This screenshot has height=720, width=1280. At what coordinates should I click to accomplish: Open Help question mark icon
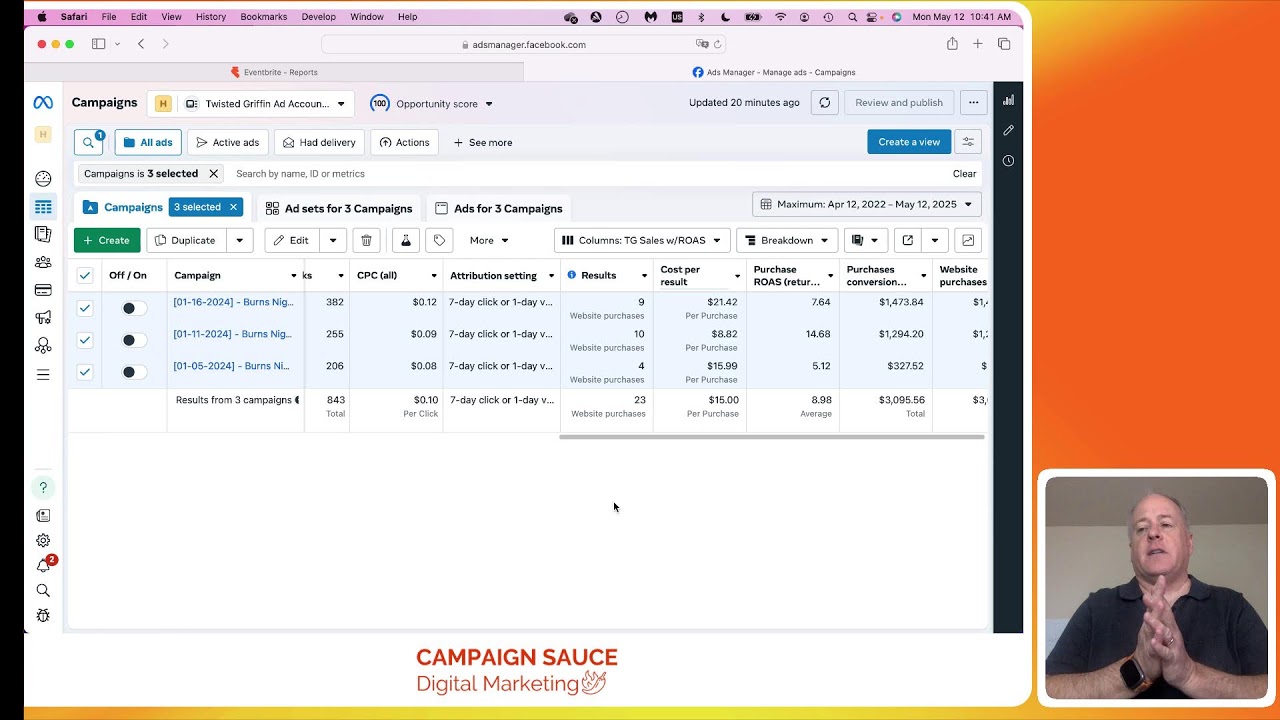tap(43, 488)
